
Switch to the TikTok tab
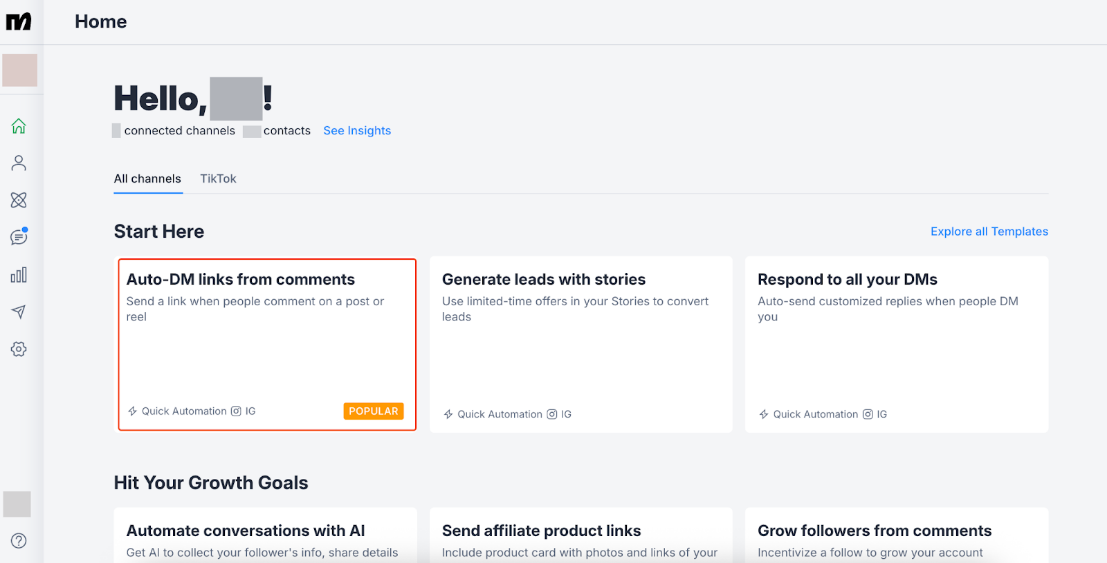click(x=218, y=179)
